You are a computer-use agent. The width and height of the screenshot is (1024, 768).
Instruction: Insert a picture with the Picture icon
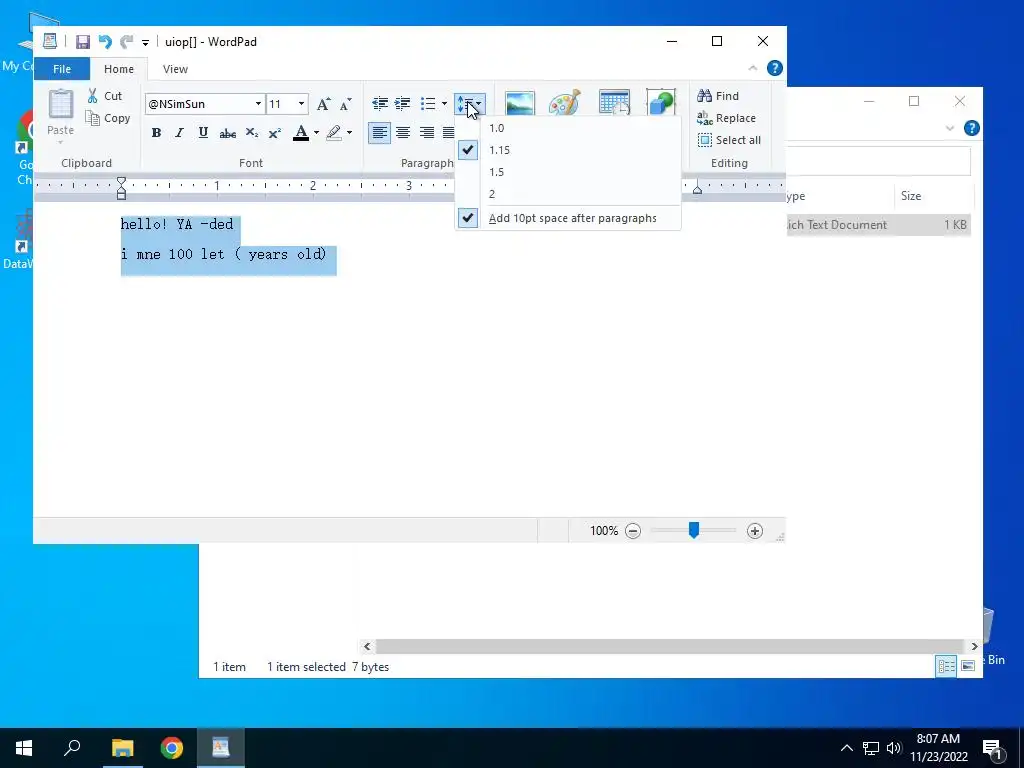[520, 103]
